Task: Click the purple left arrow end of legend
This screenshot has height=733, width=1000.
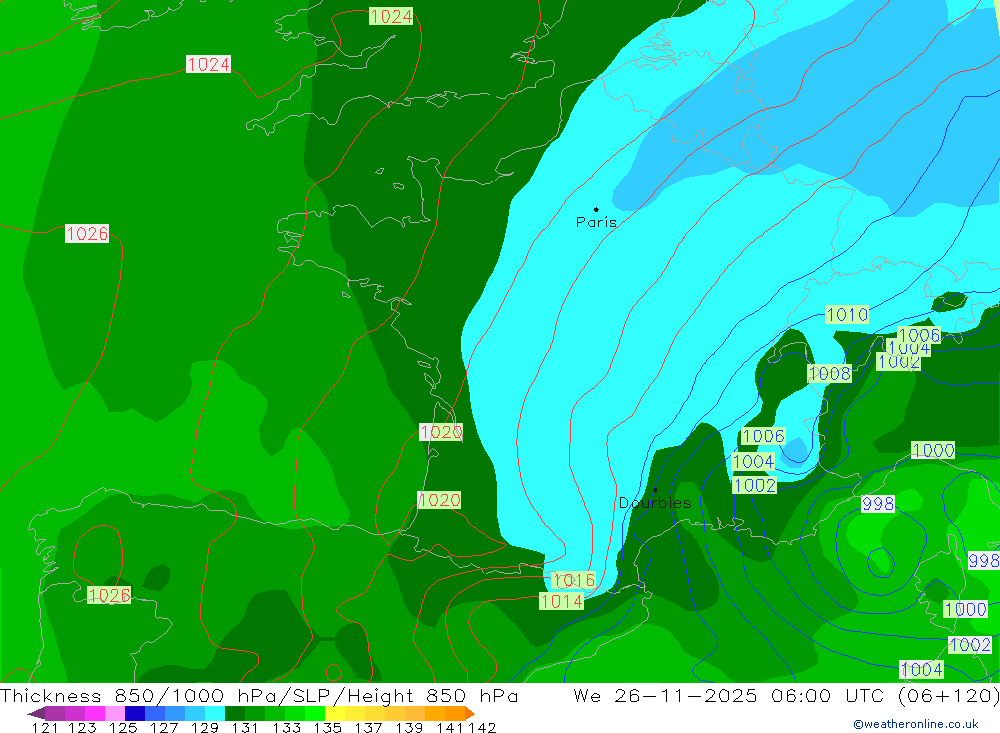Action: point(36,713)
